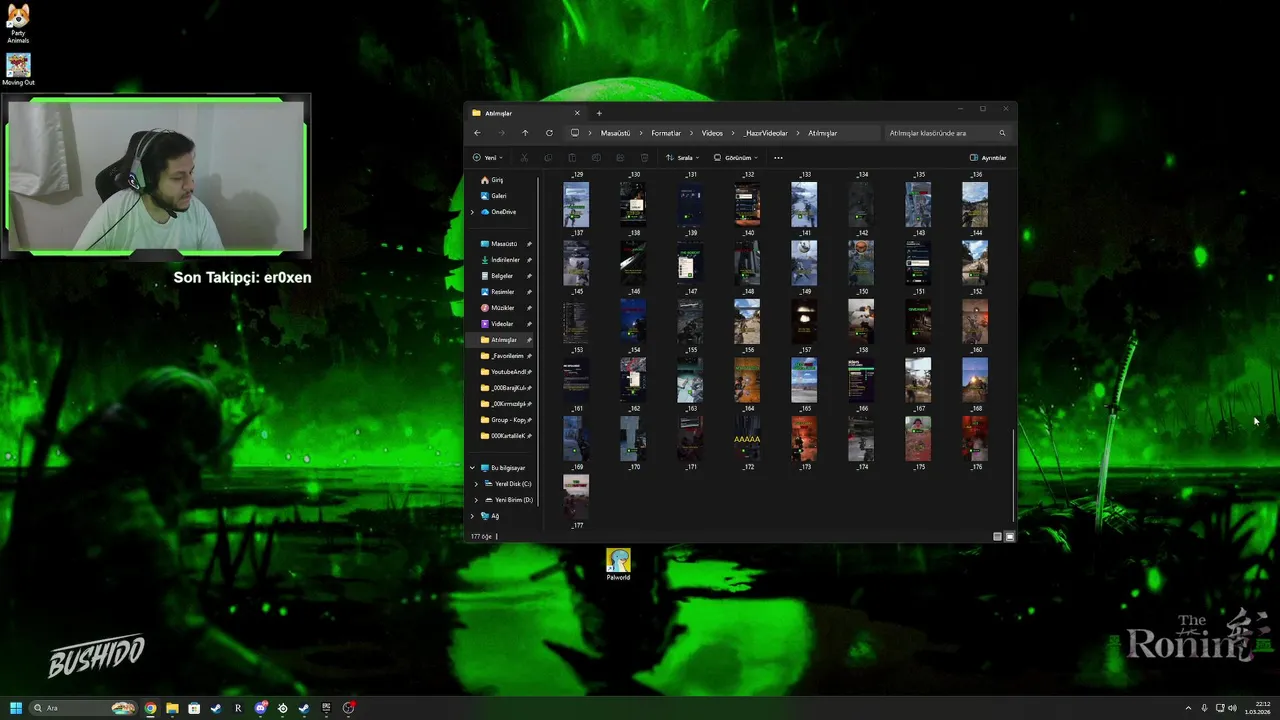Screen dimensions: 1280x720
Task: Click the Explorer file list vertical scrollbar
Action: 1014,475
